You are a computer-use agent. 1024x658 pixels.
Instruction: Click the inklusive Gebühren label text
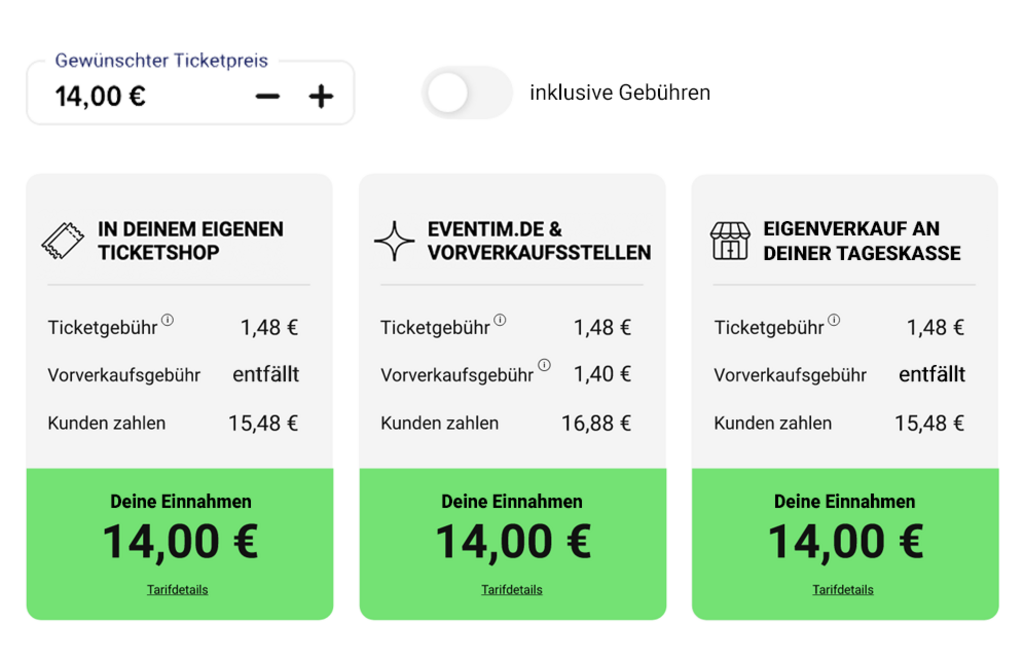(619, 92)
